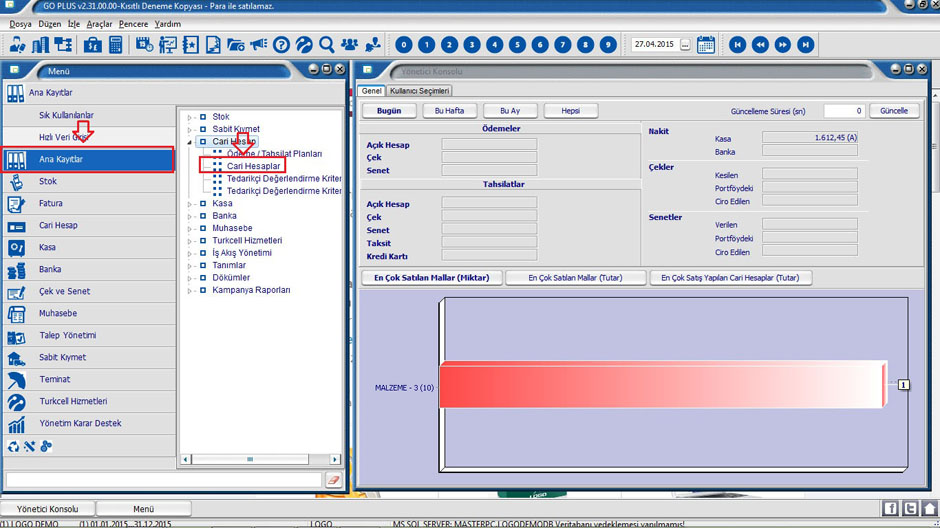Open Çek ve Senet in the sidebar
940x528 pixels.
(89, 291)
